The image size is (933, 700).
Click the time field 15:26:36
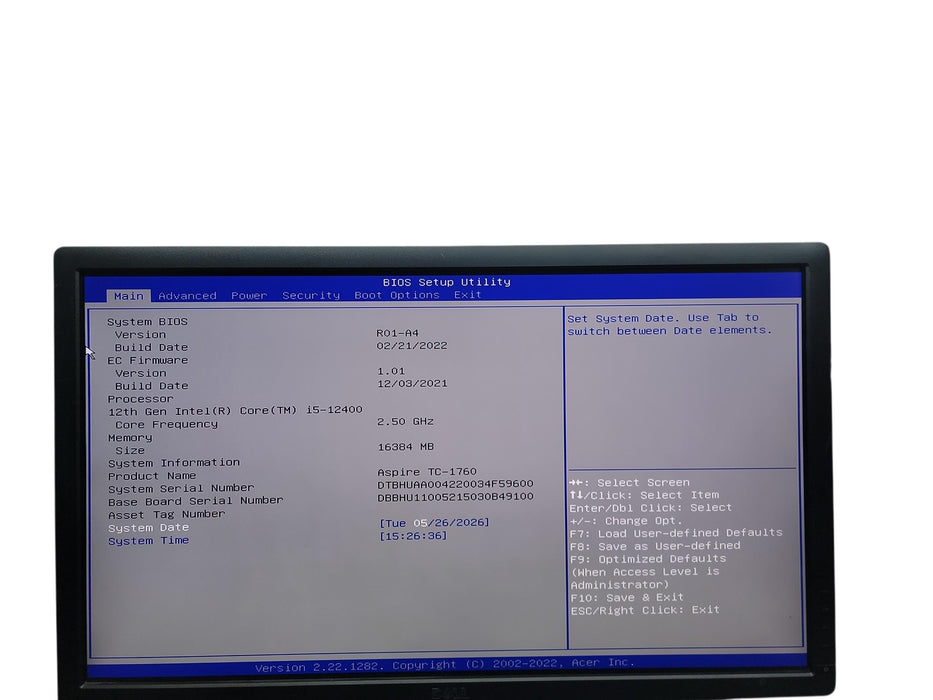[x=413, y=536]
